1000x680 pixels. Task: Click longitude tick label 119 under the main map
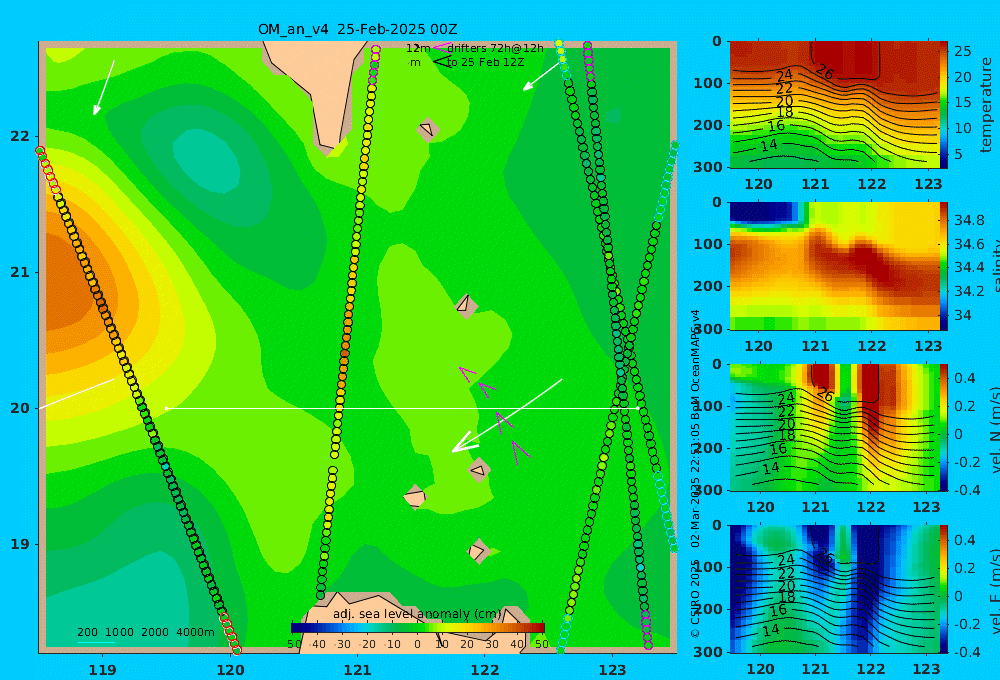[x=102, y=670]
